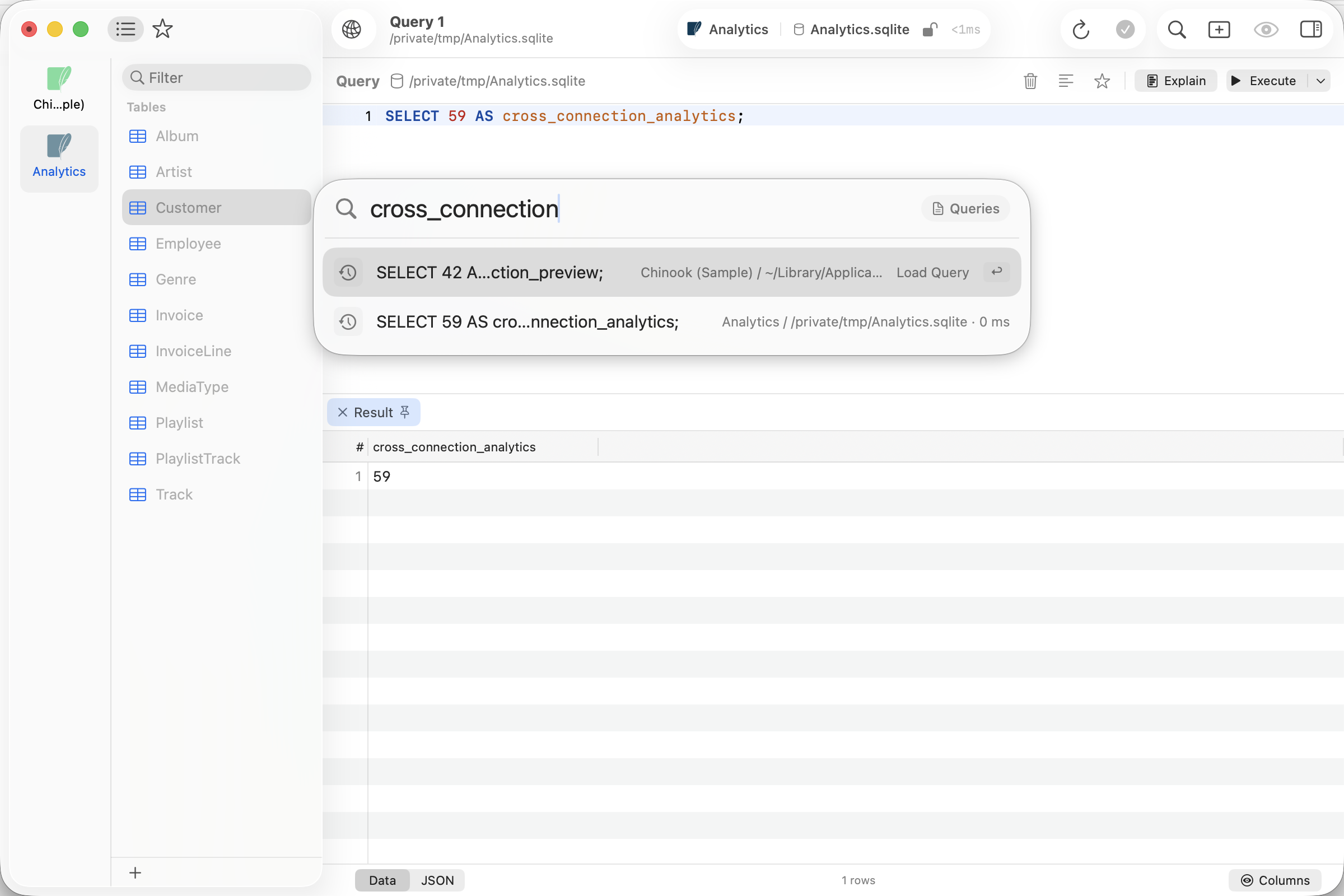Click the magnifier in the search popup
1344x896 pixels.
point(346,208)
